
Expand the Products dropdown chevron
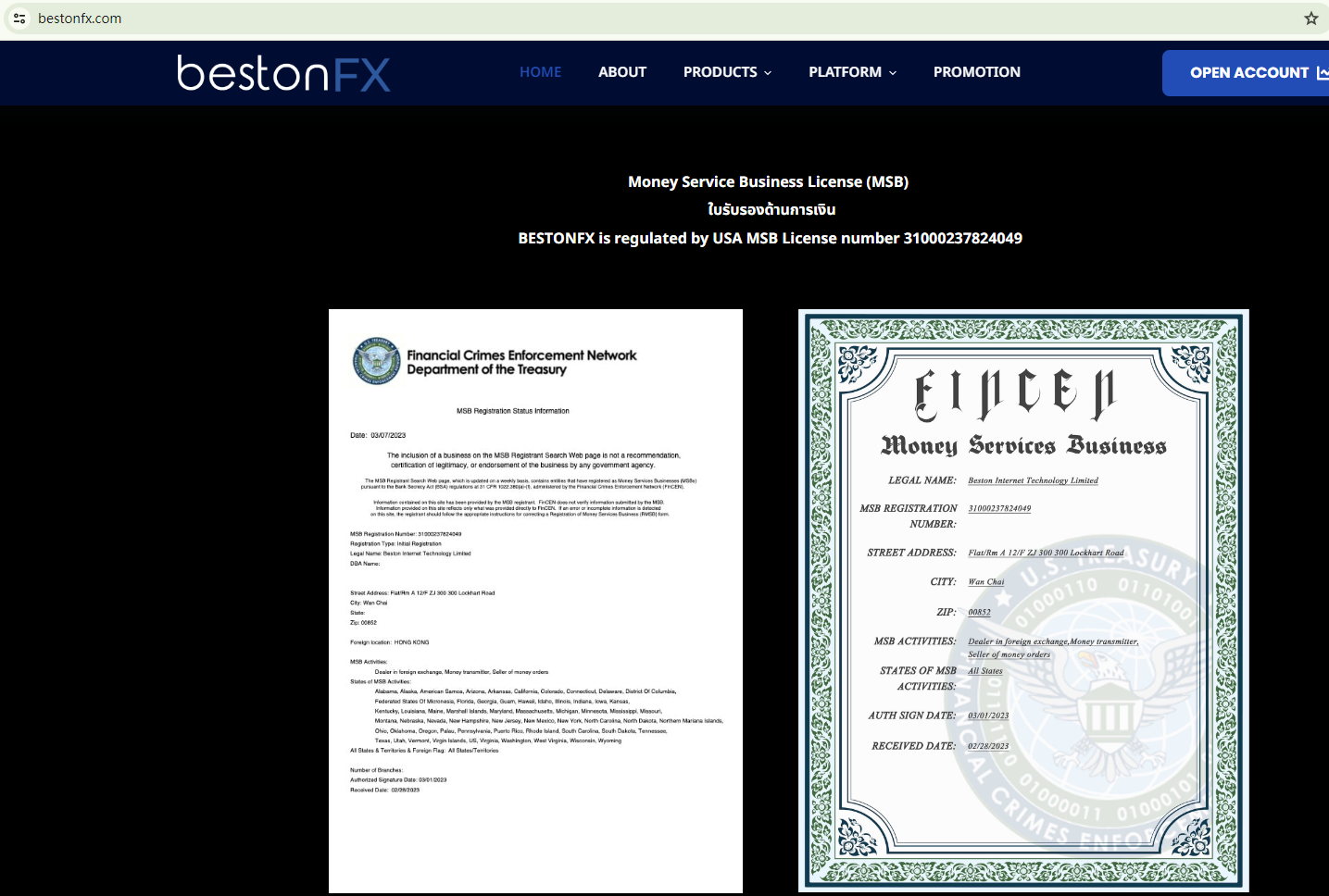click(x=768, y=73)
